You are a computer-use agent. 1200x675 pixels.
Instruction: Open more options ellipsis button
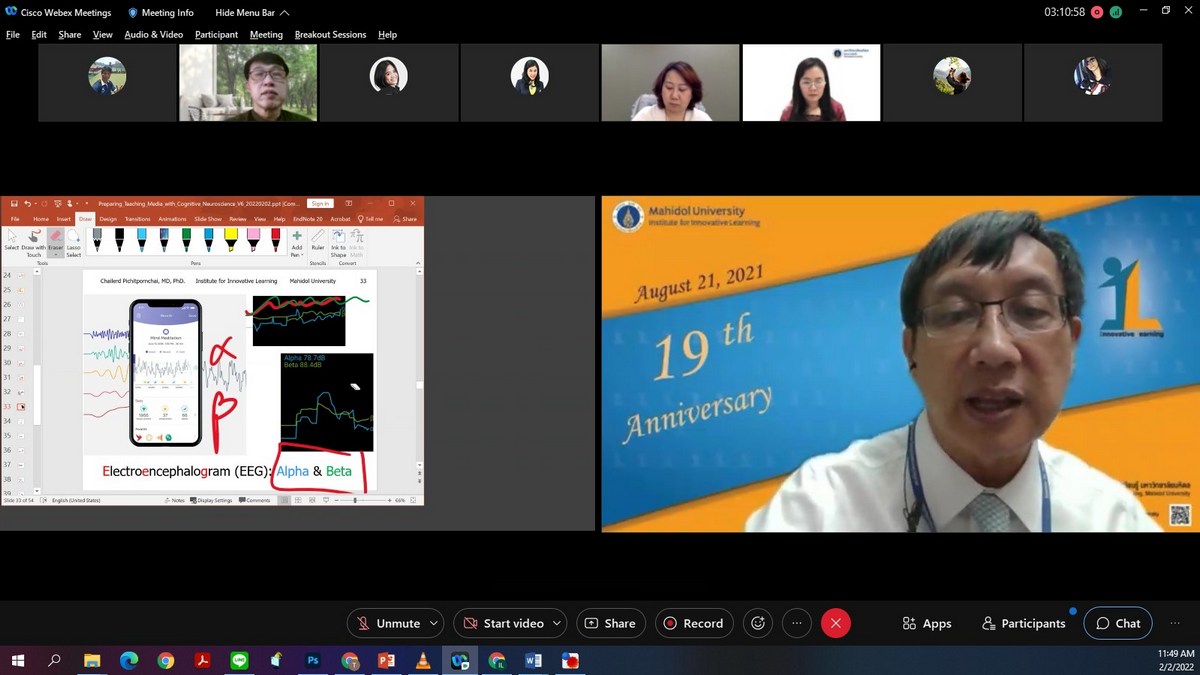[796, 623]
